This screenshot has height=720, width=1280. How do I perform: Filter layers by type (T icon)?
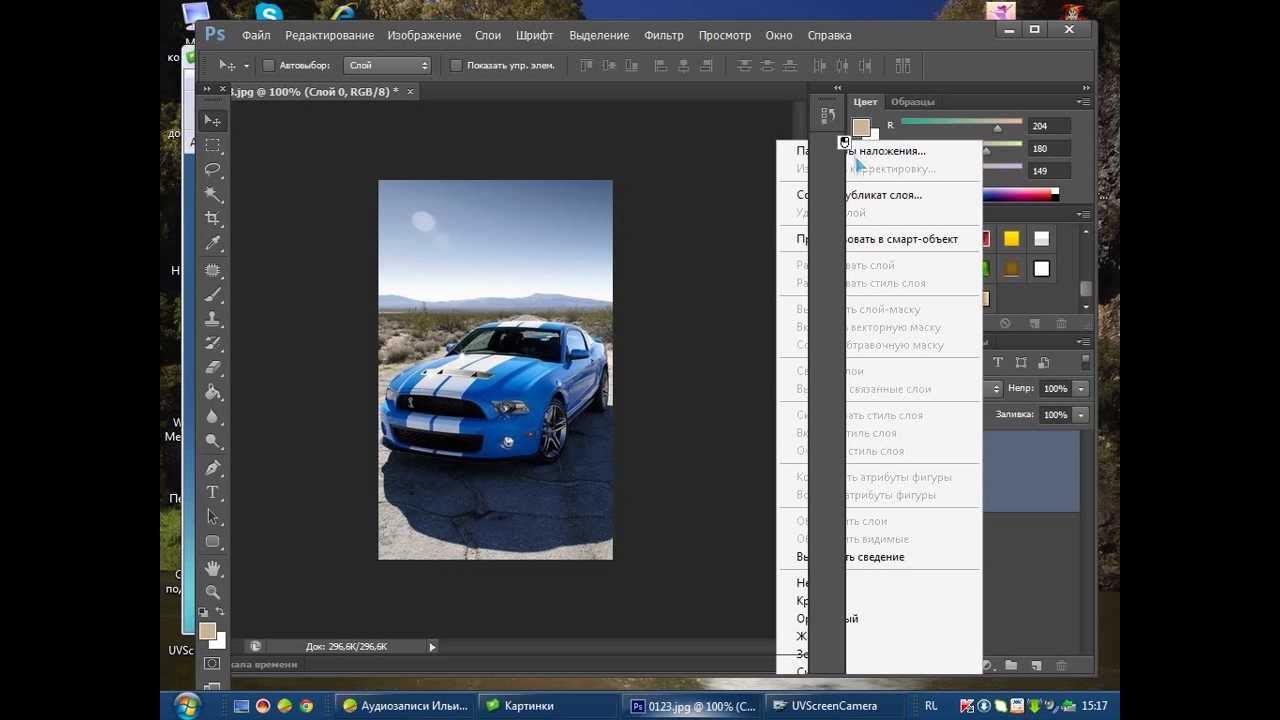click(x=997, y=362)
